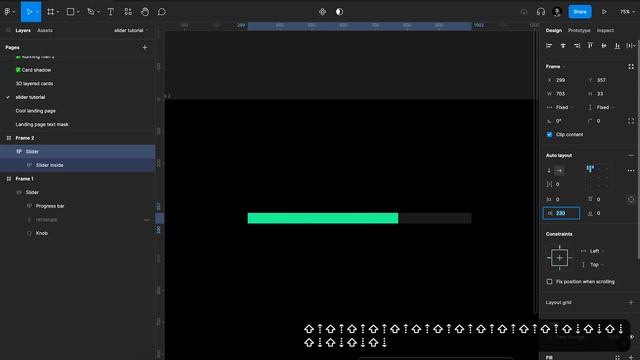Image resolution: width=640 pixels, height=360 pixels.
Task: Switch to the Prototype tab
Action: click(579, 30)
